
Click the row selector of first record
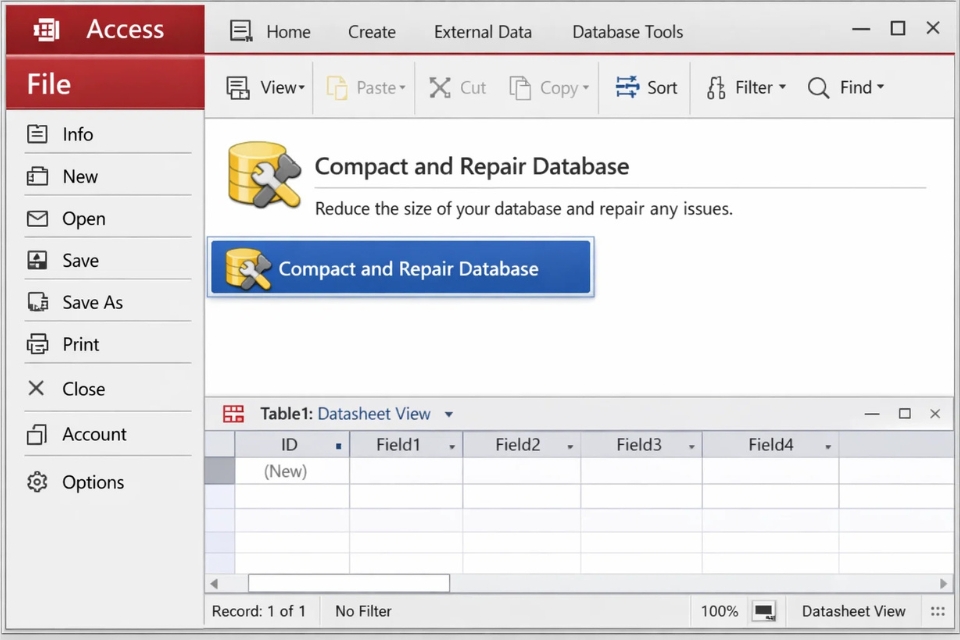[x=219, y=471]
